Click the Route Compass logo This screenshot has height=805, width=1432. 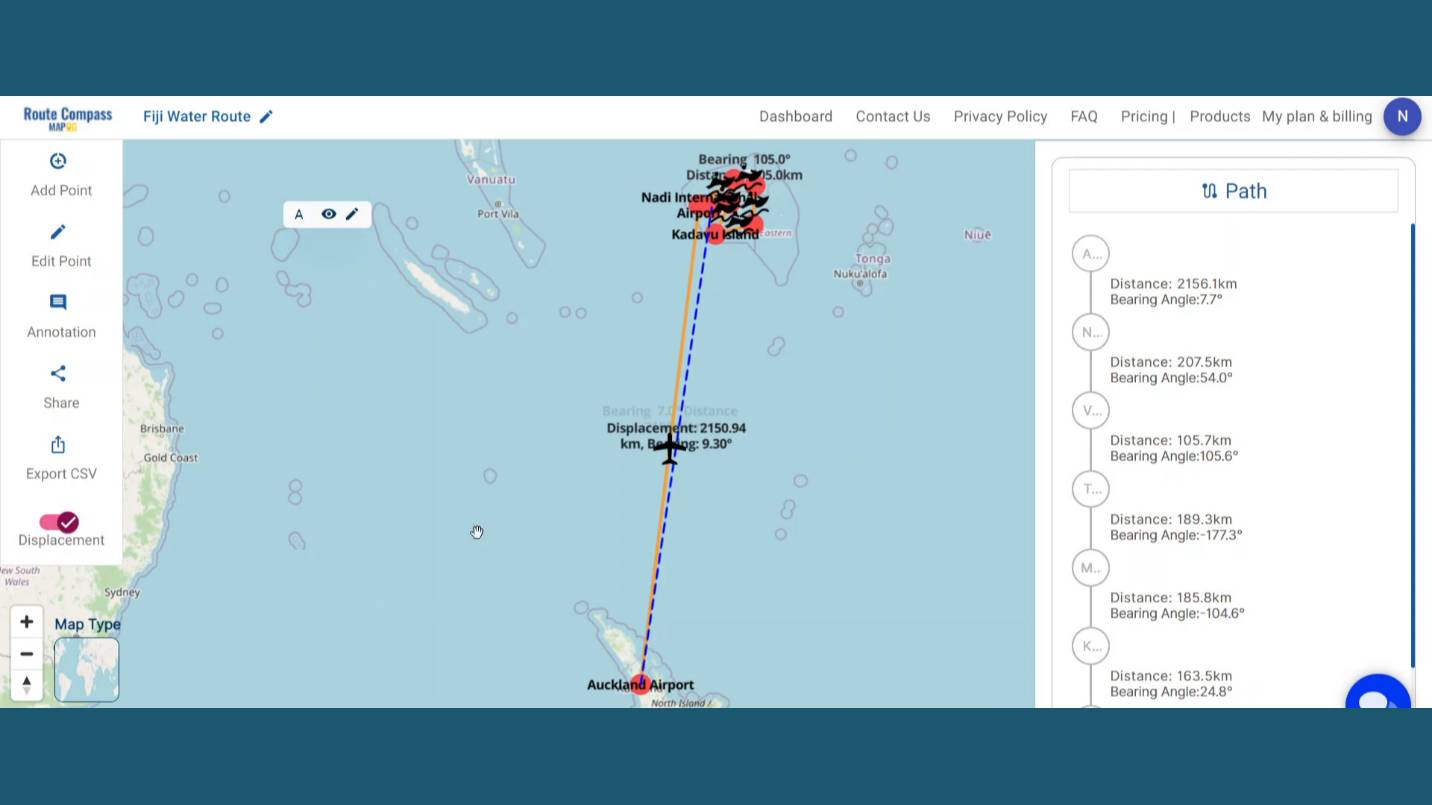[68, 118]
